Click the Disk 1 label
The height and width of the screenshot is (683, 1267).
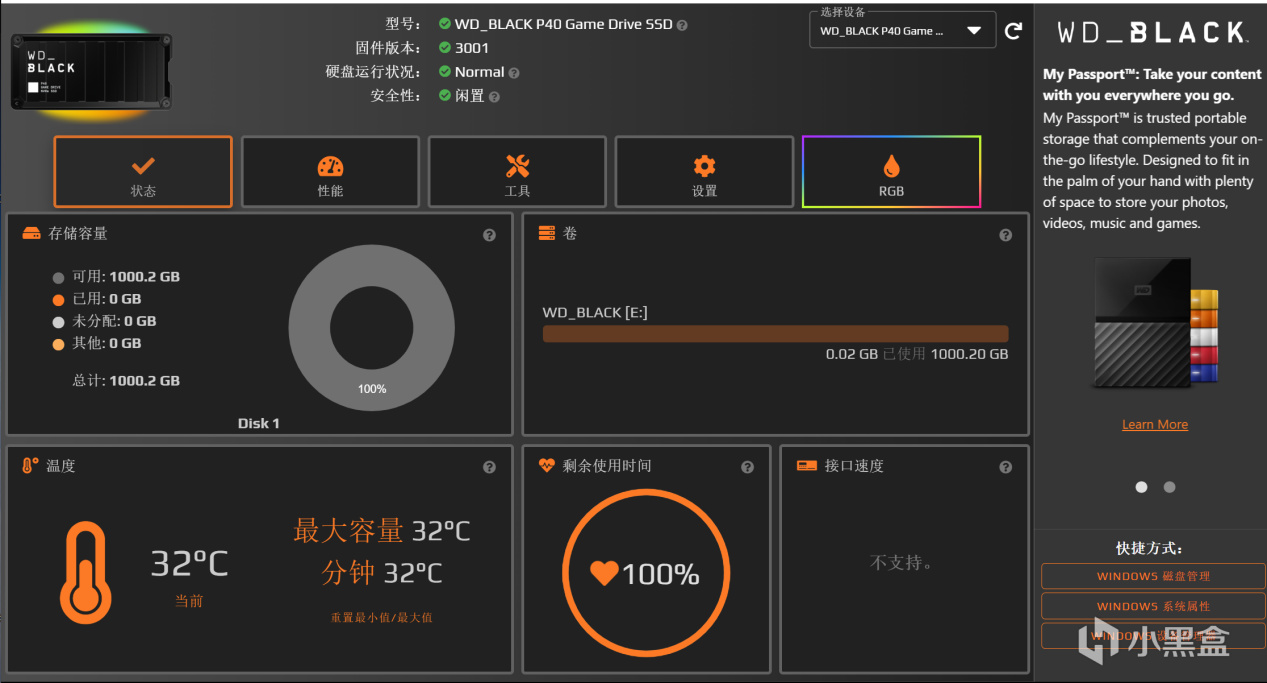tap(258, 424)
